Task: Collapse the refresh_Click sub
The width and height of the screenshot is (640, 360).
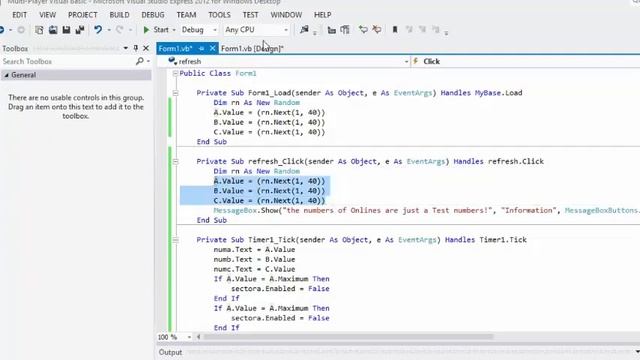Action: point(175,162)
